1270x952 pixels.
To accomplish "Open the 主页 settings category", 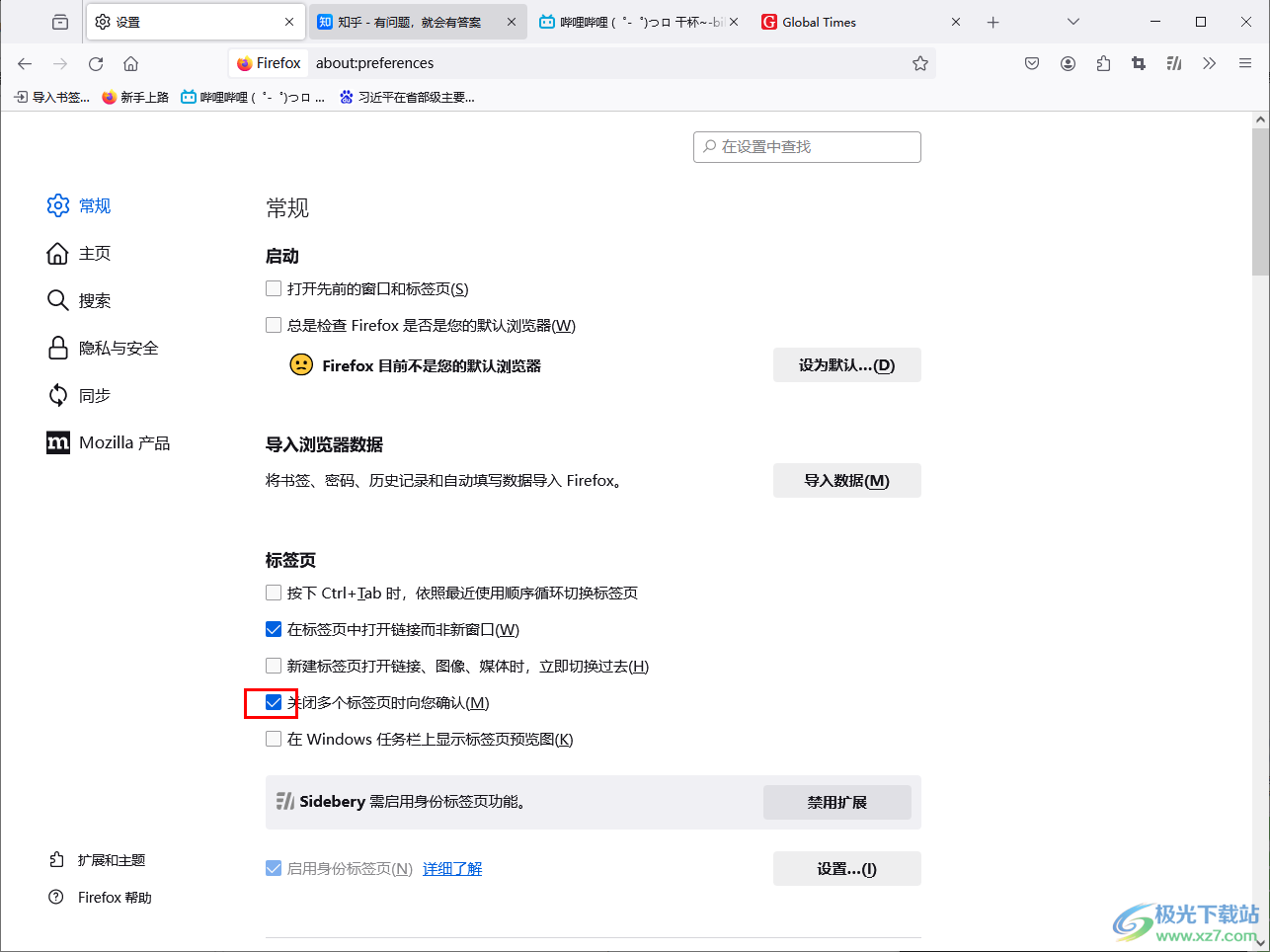I will tap(79, 253).
